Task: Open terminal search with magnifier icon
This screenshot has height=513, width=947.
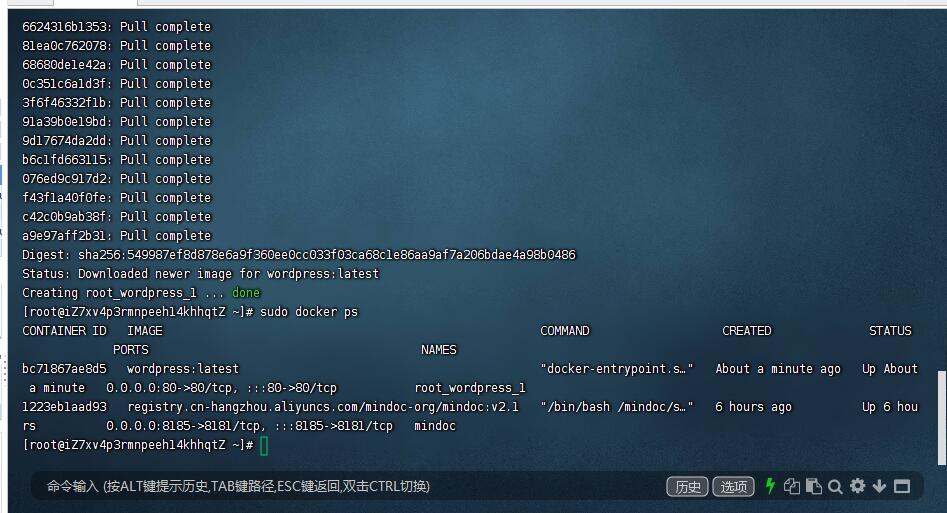Action: click(x=835, y=486)
